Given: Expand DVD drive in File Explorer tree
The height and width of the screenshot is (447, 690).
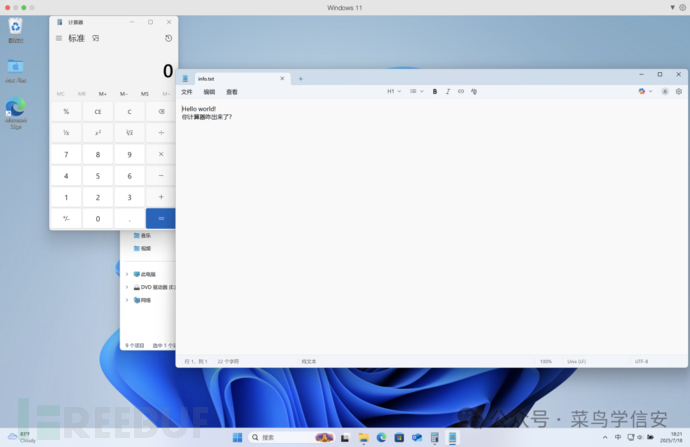Looking at the screenshot, I should (127, 287).
